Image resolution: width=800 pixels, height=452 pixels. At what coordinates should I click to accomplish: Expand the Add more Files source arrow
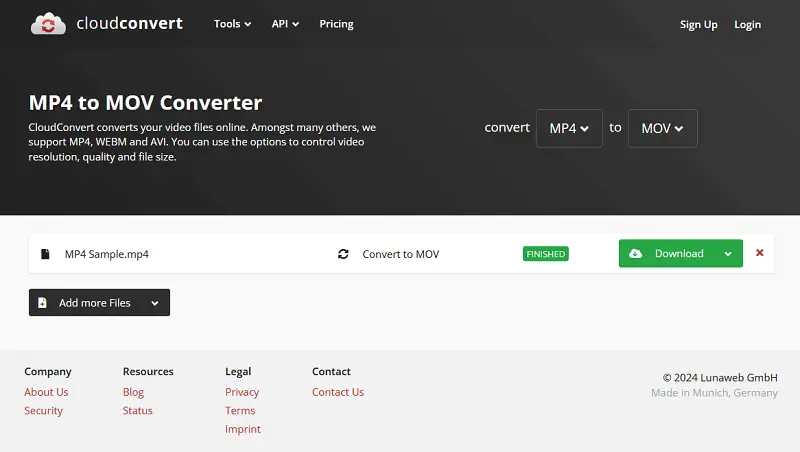point(155,303)
